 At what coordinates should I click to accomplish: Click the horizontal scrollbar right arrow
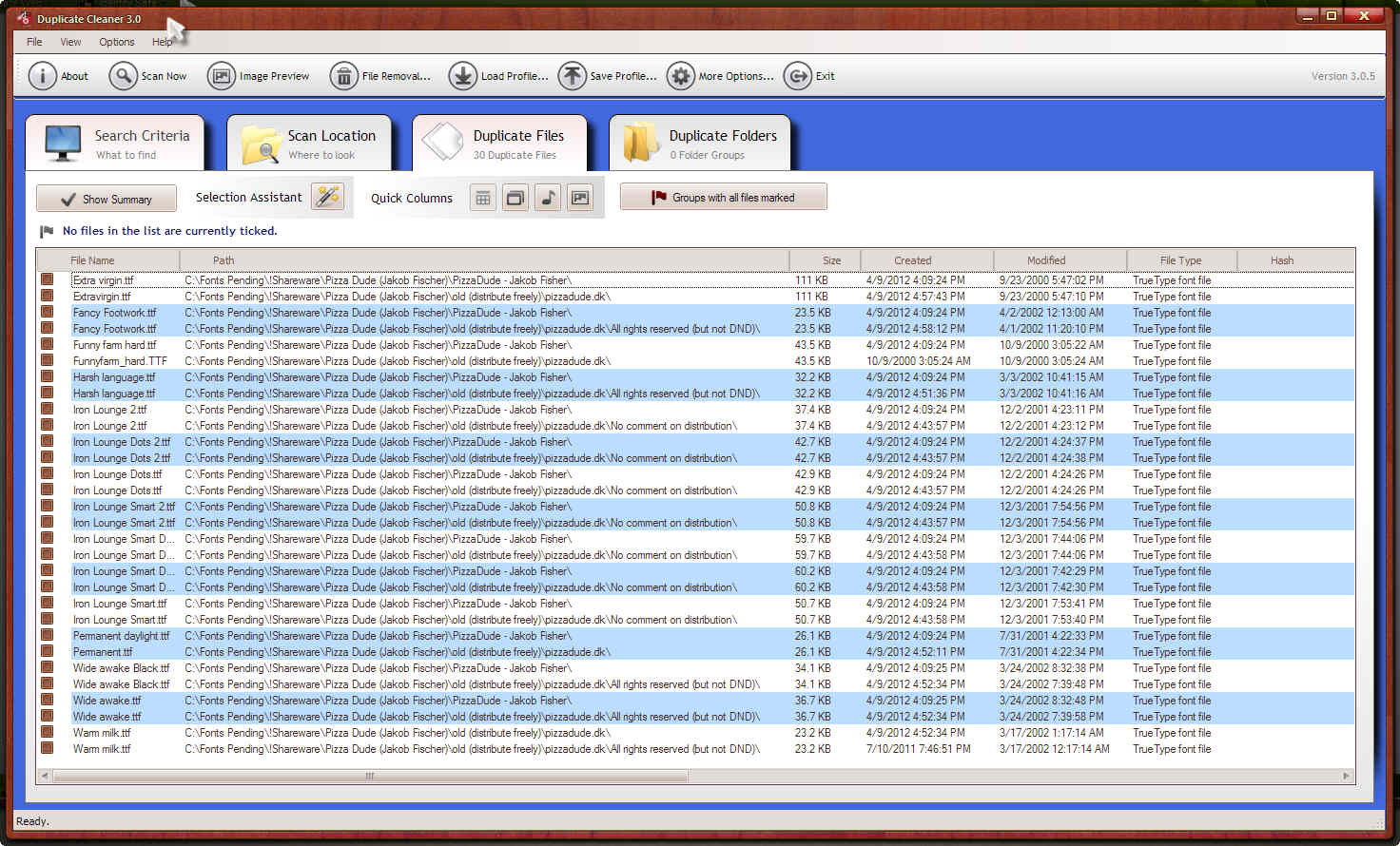(x=1345, y=776)
